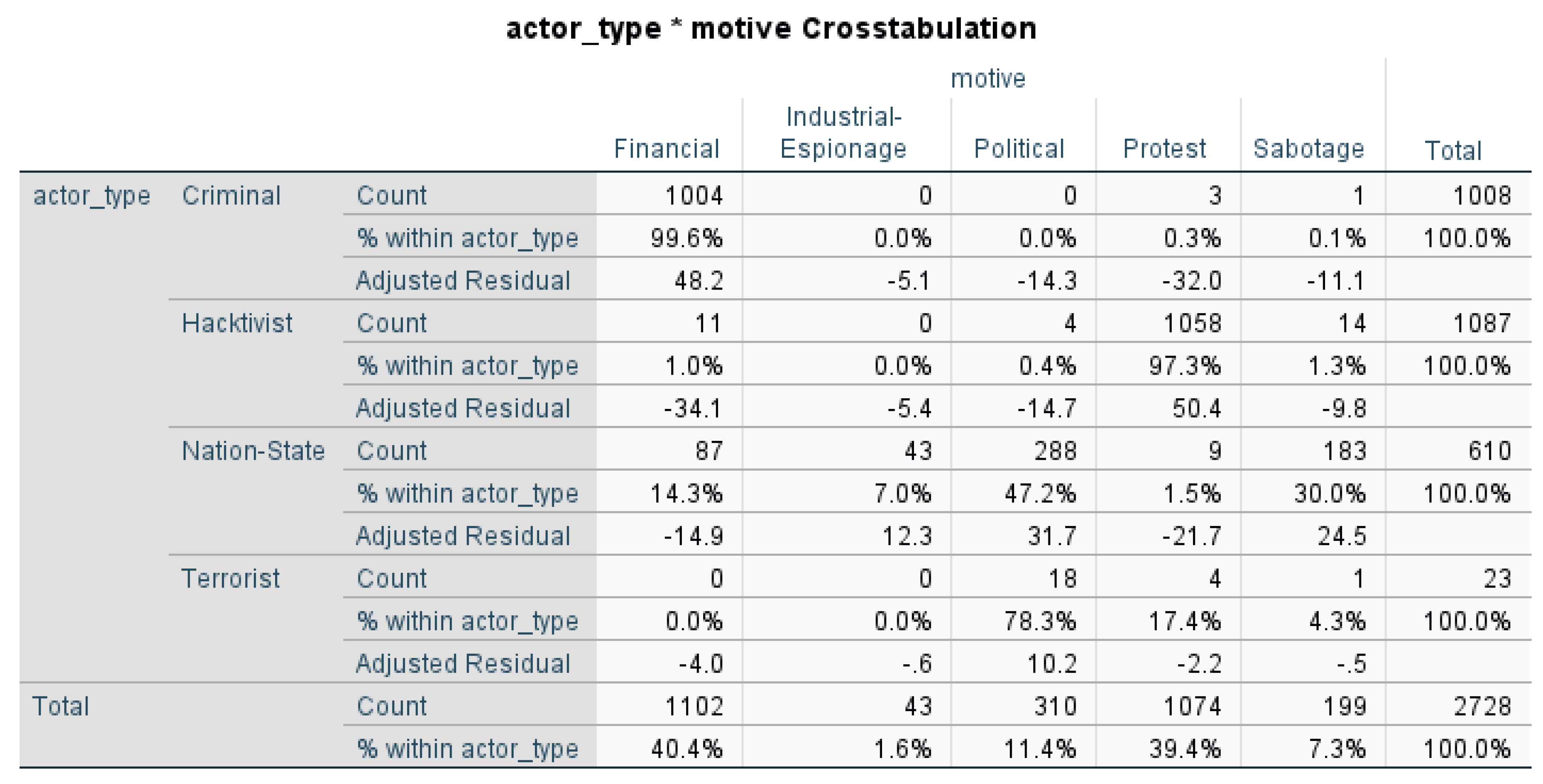Click the Hacktivist Protest adjusted residual 50.4
This screenshot has height=784, width=1543.
pos(1196,408)
